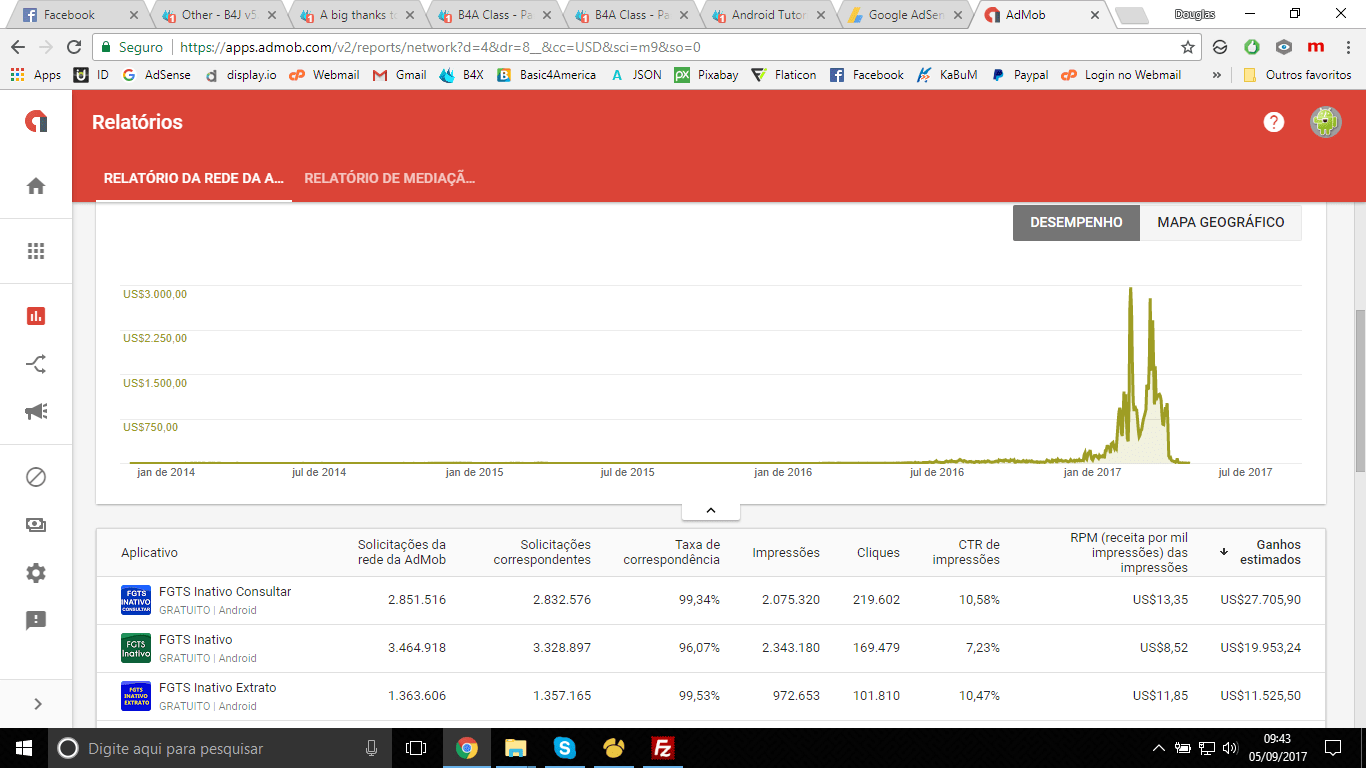Switch to Mapa Geográfico view
Image resolution: width=1366 pixels, height=768 pixels.
[1221, 222]
